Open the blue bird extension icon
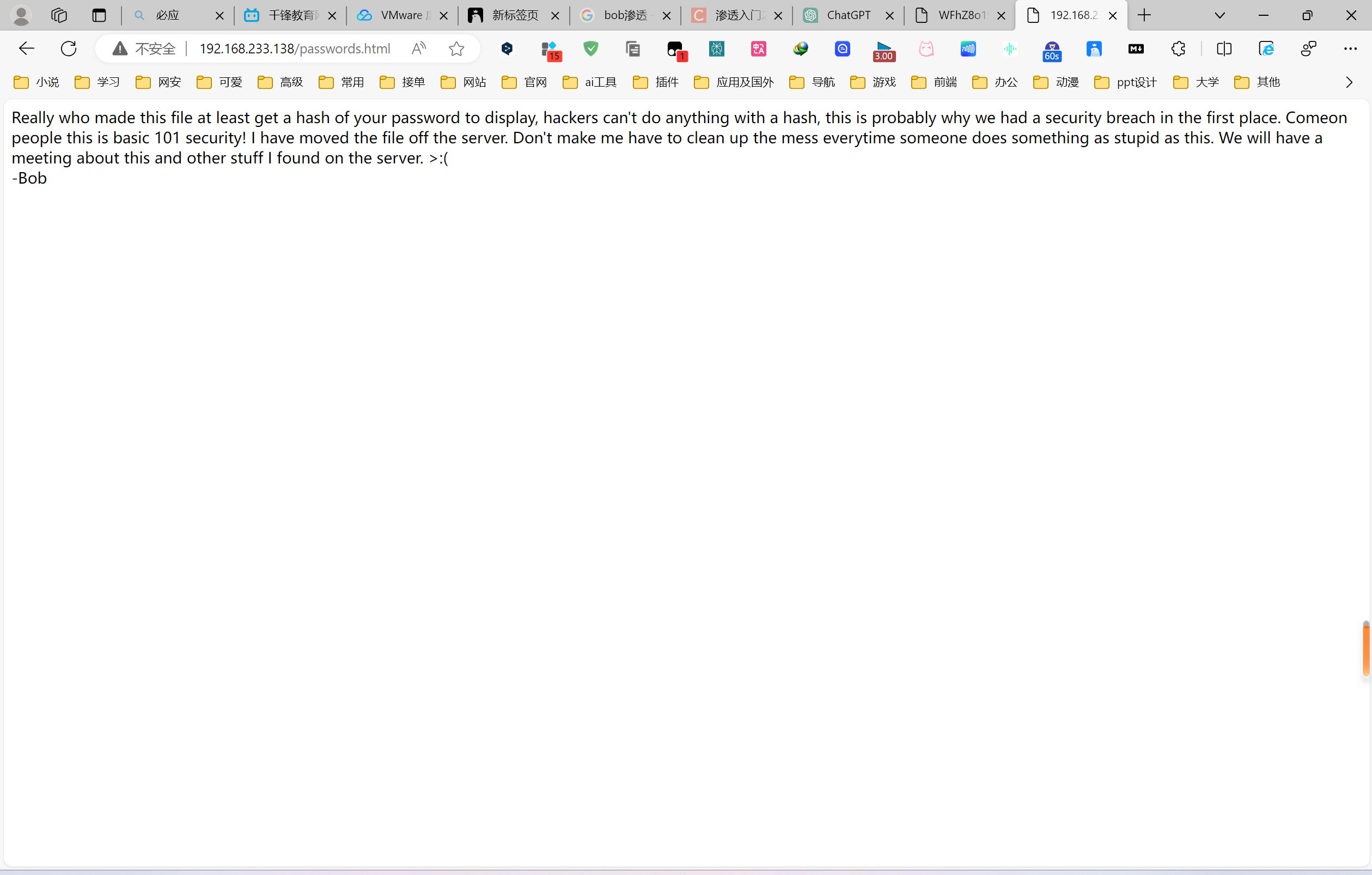The height and width of the screenshot is (875, 1372). pos(1094,49)
